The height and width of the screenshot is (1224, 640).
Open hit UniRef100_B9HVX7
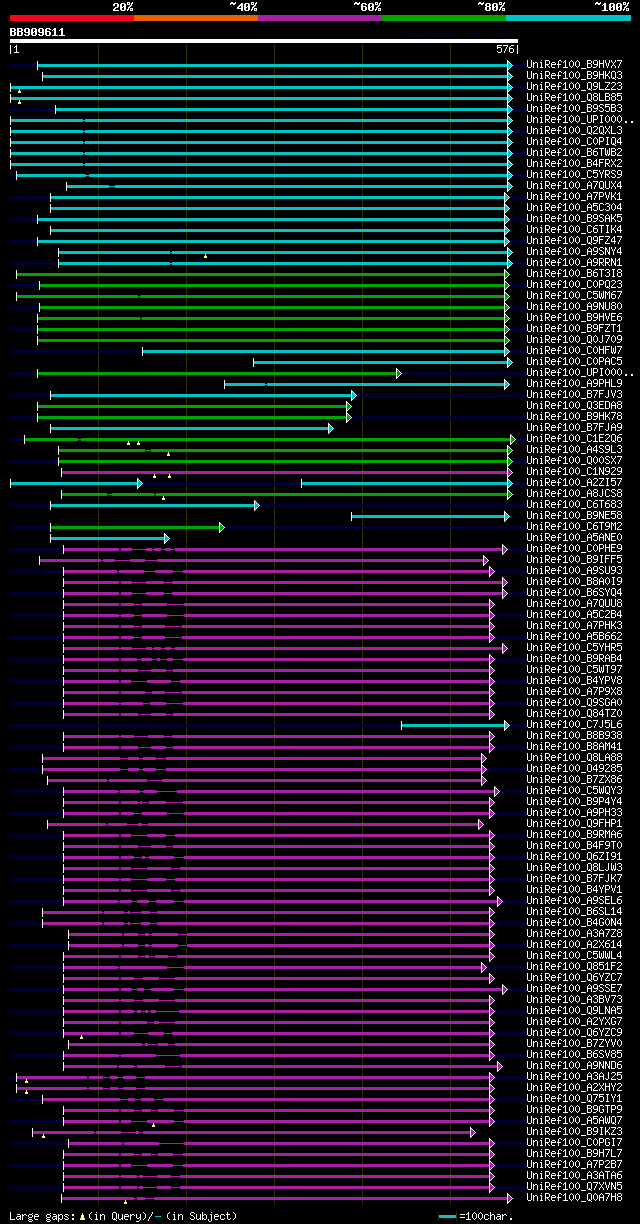[x=575, y=64]
